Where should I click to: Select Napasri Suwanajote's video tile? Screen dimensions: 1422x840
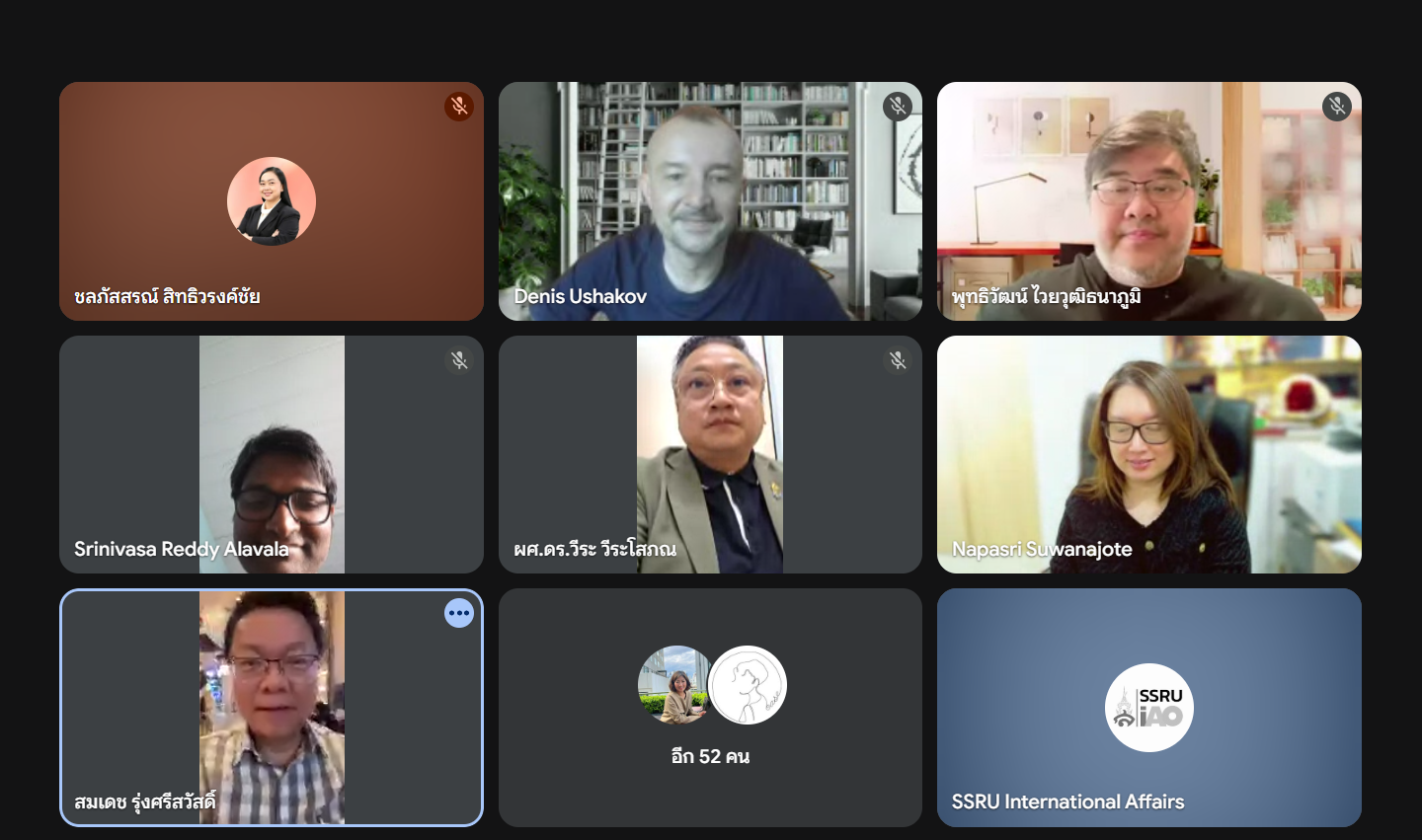(1149, 454)
